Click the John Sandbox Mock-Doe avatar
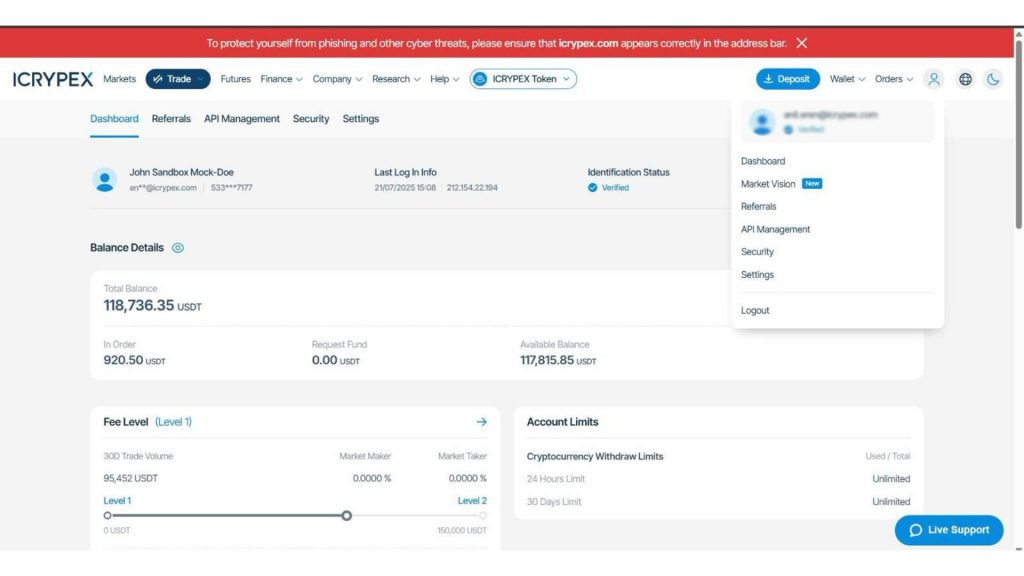This screenshot has height=576, width=1024. (104, 180)
